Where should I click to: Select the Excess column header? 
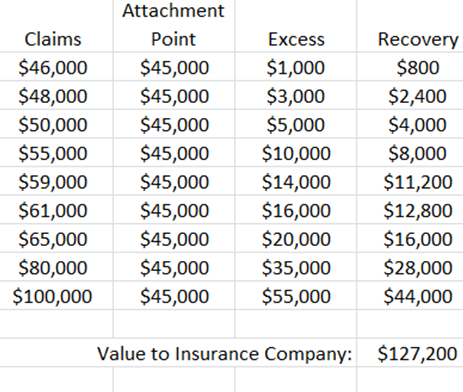pos(296,39)
